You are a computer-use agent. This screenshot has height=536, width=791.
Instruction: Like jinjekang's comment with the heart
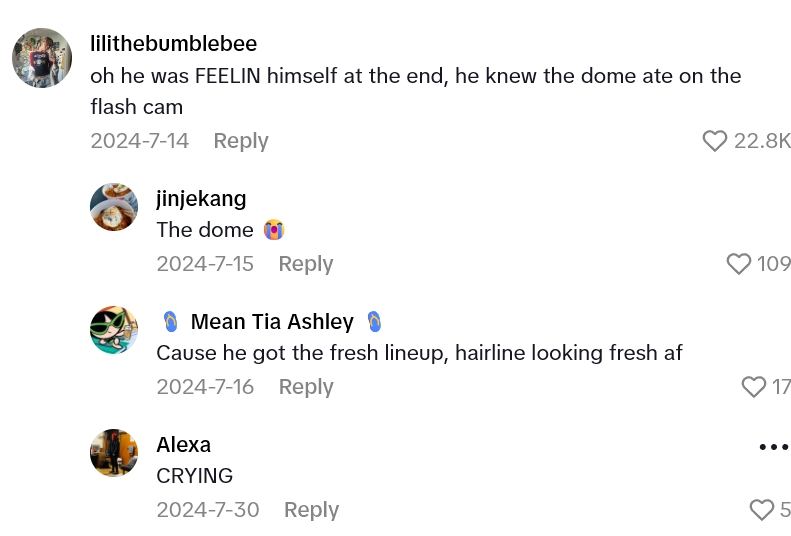[x=738, y=264]
